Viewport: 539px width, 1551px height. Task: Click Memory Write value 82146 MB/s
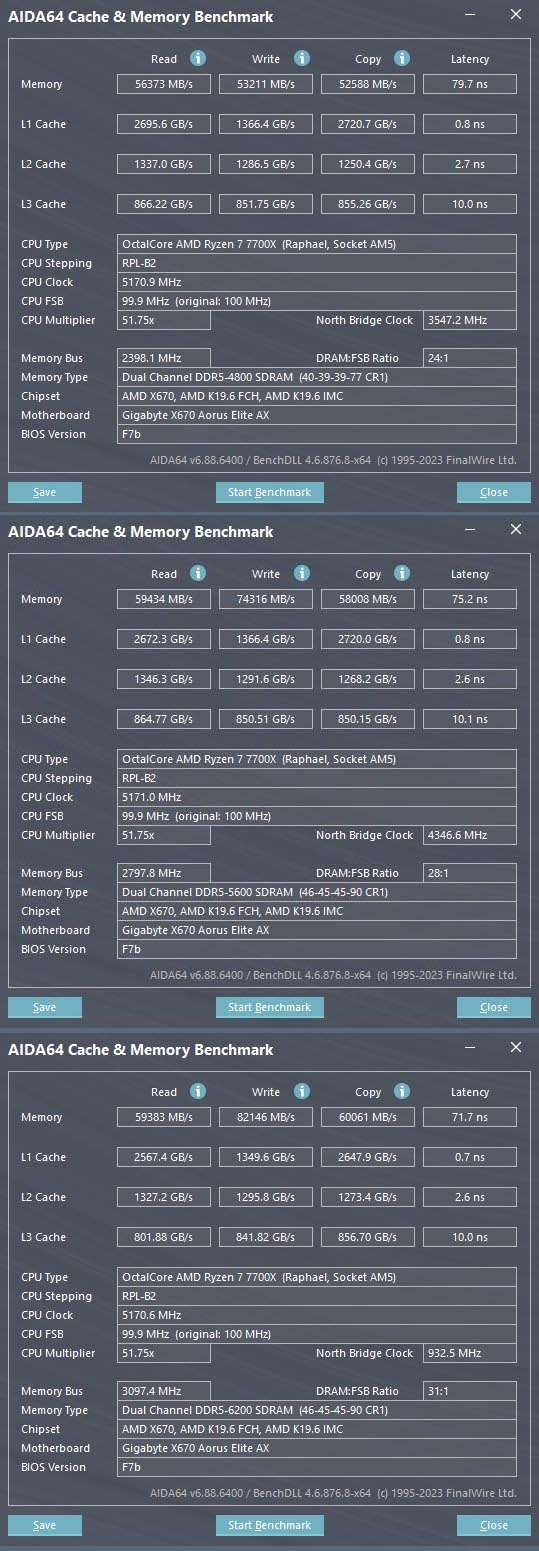[266, 1117]
